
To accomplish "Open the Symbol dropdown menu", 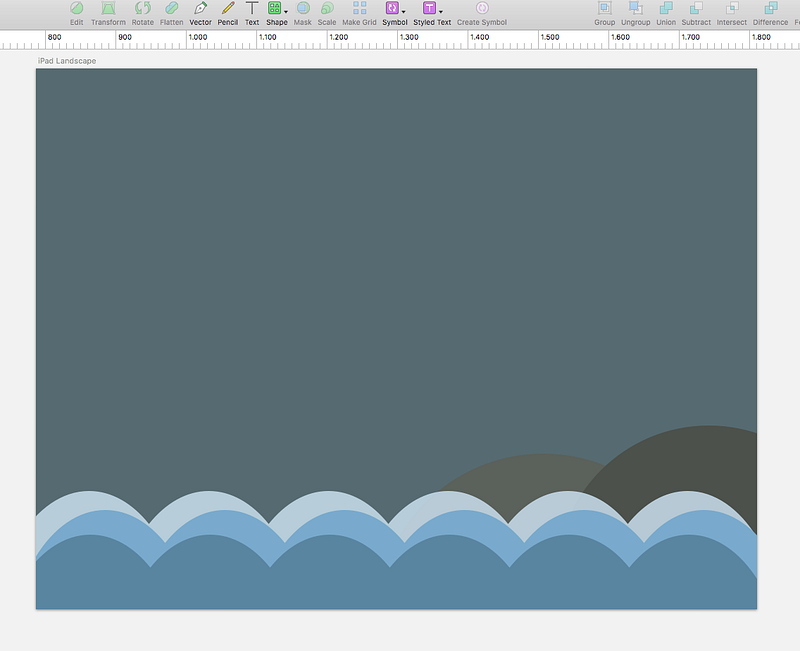I will (x=403, y=11).
